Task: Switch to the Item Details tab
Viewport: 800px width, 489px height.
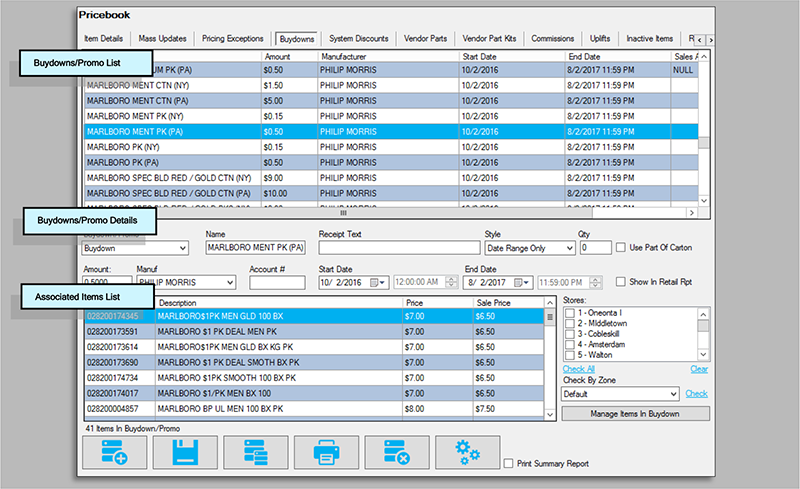Action: click(x=104, y=39)
